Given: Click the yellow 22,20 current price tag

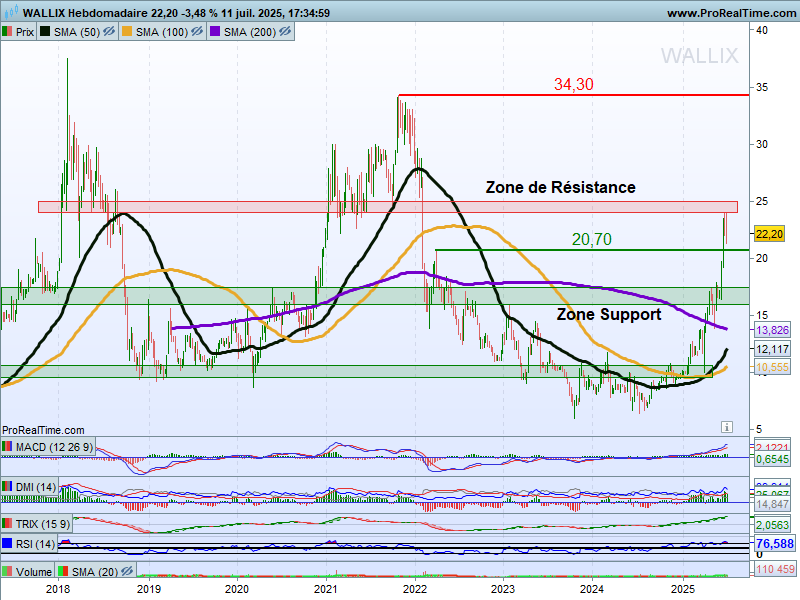Looking at the screenshot, I should click(769, 234).
